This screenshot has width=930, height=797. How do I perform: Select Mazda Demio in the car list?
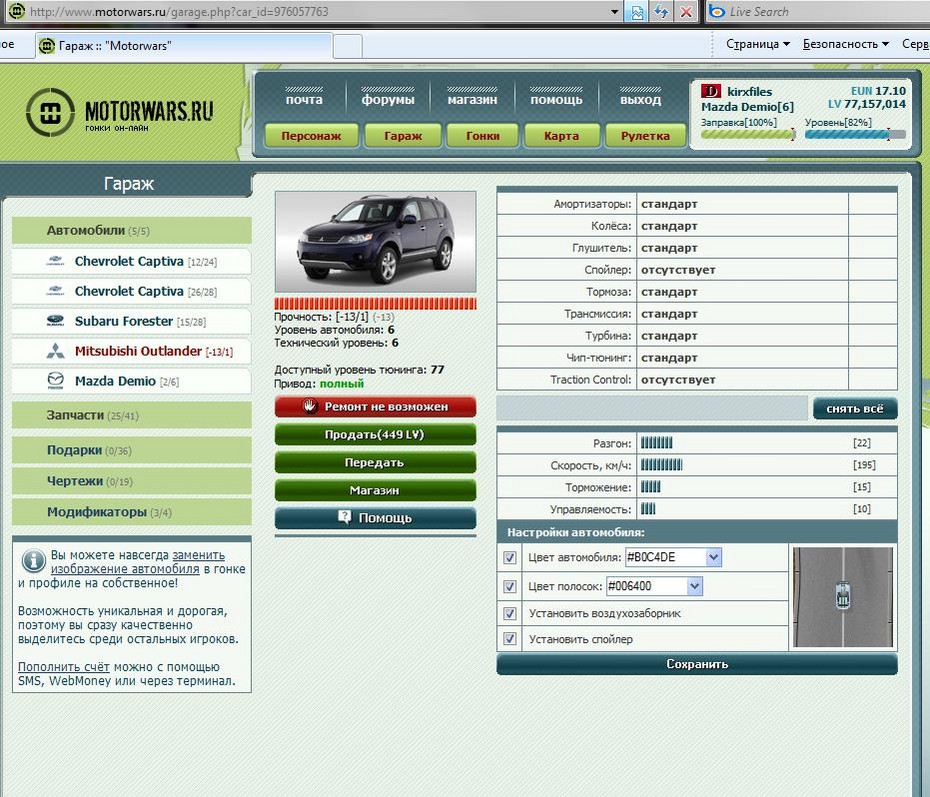(132, 381)
